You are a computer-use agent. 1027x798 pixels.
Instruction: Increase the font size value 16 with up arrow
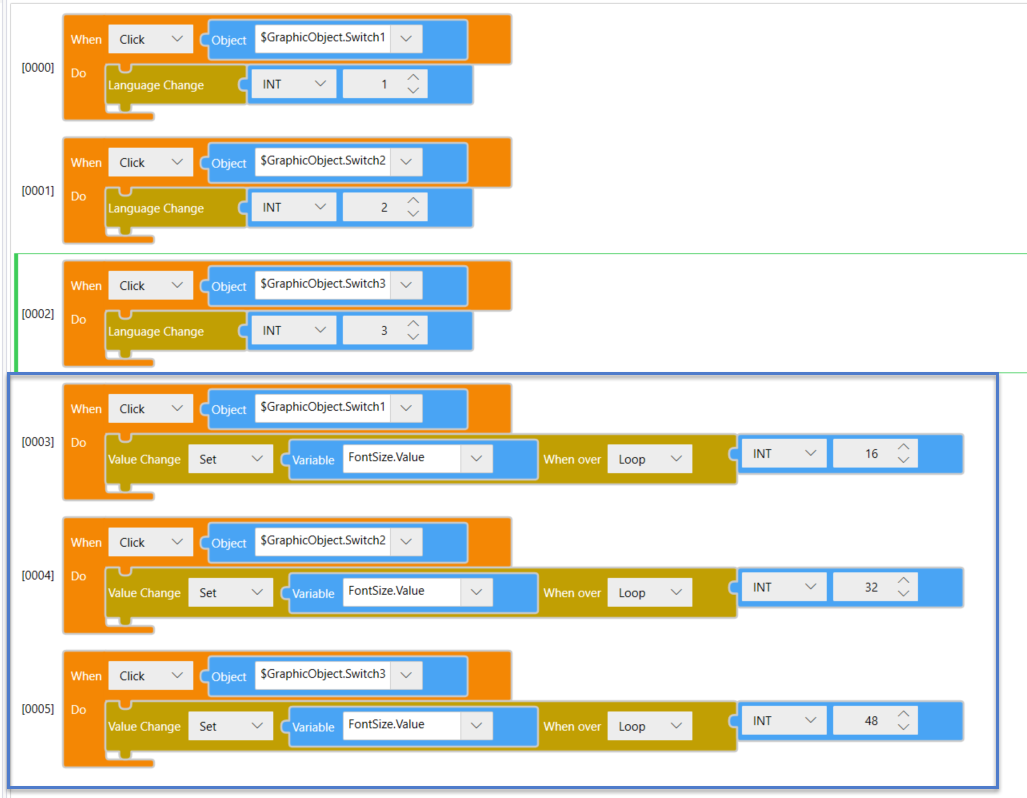pos(903,447)
